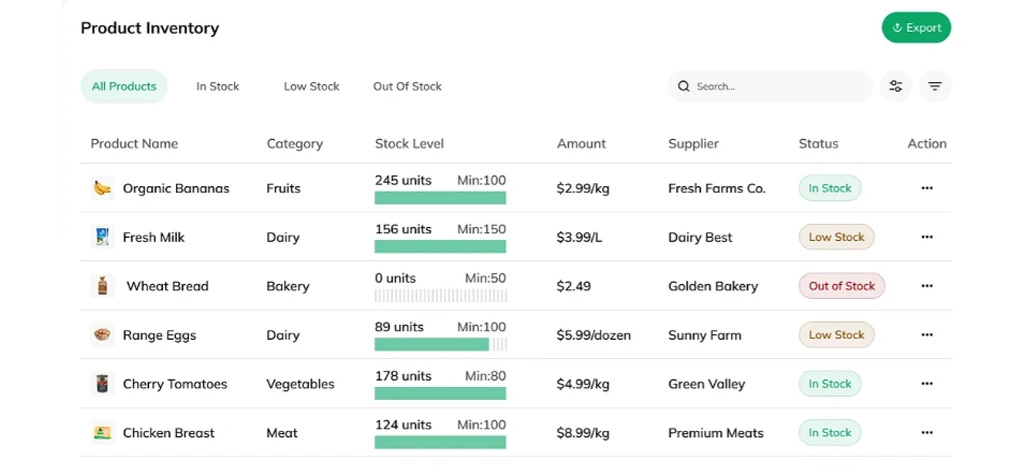Screen dimensions: 1026x466
Task: Sort by Product Name column header
Action: coord(134,143)
